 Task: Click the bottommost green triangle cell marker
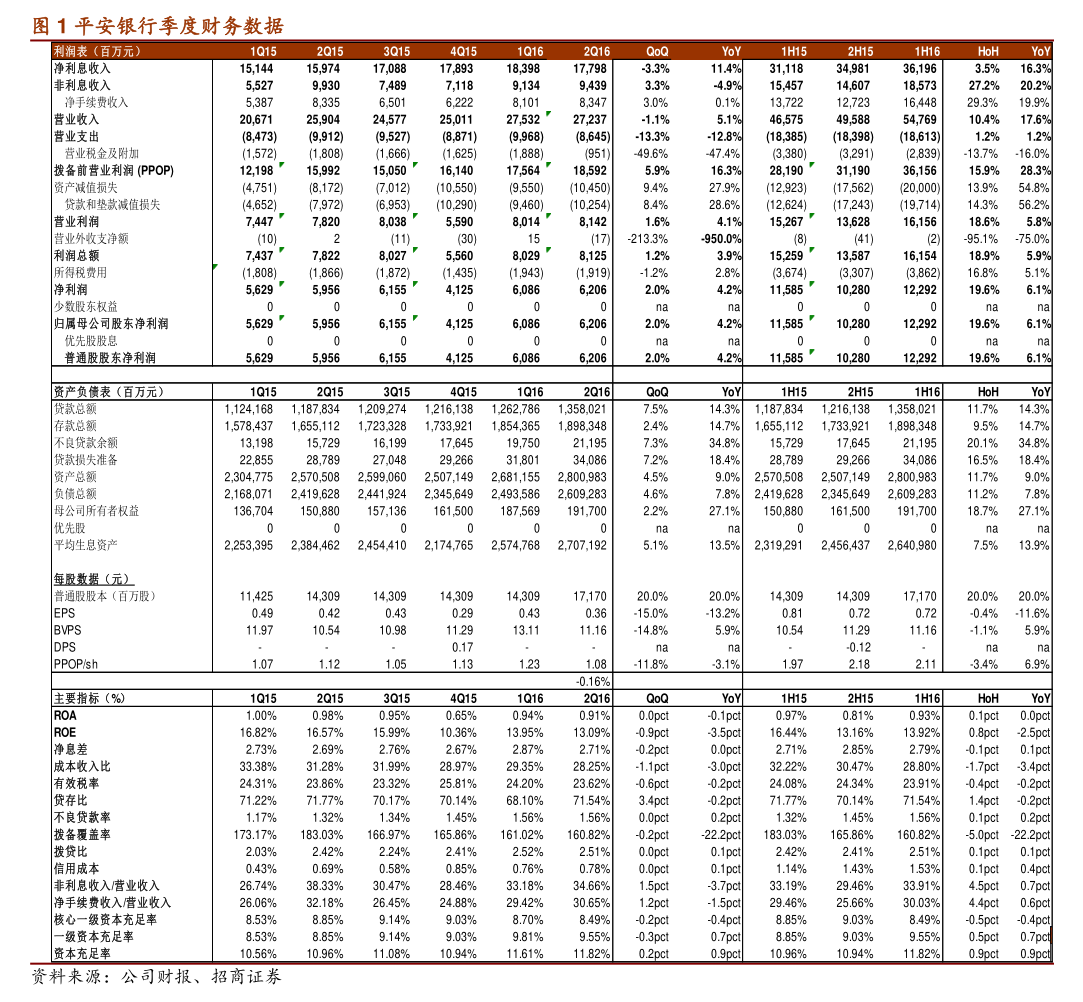point(812,352)
